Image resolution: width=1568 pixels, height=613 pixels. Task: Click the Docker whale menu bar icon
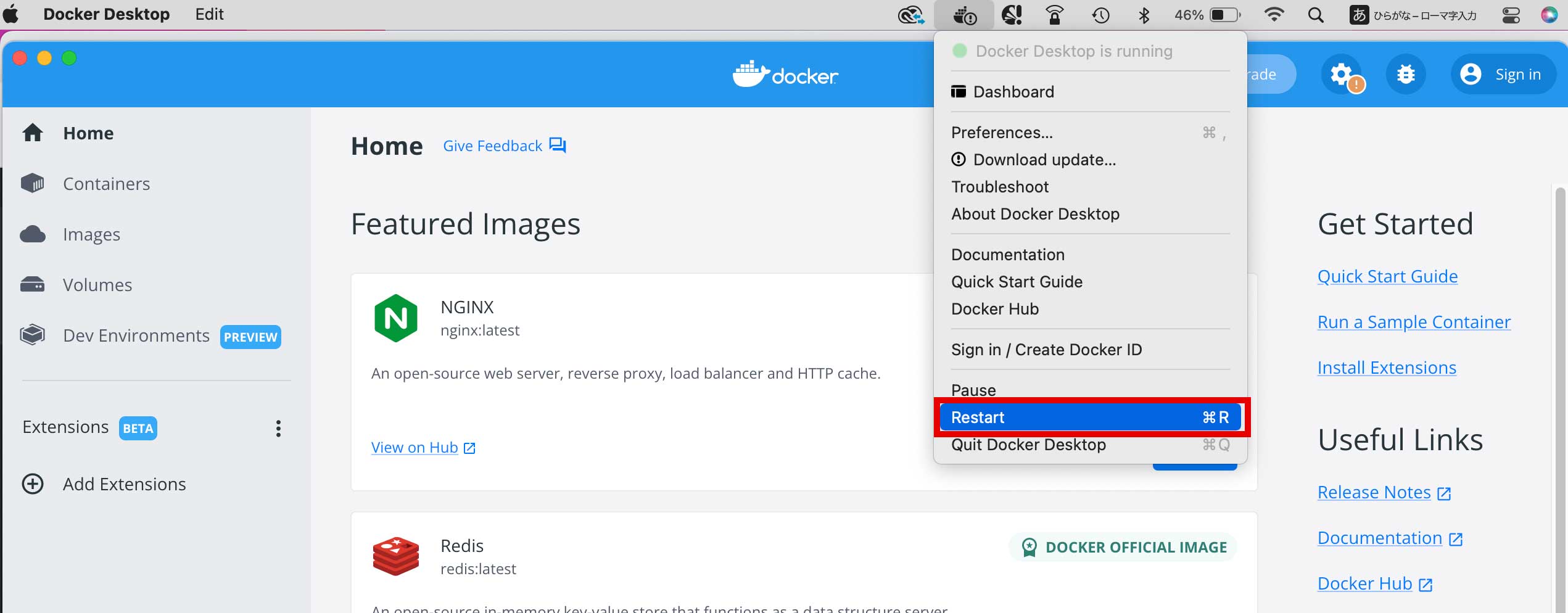point(963,15)
